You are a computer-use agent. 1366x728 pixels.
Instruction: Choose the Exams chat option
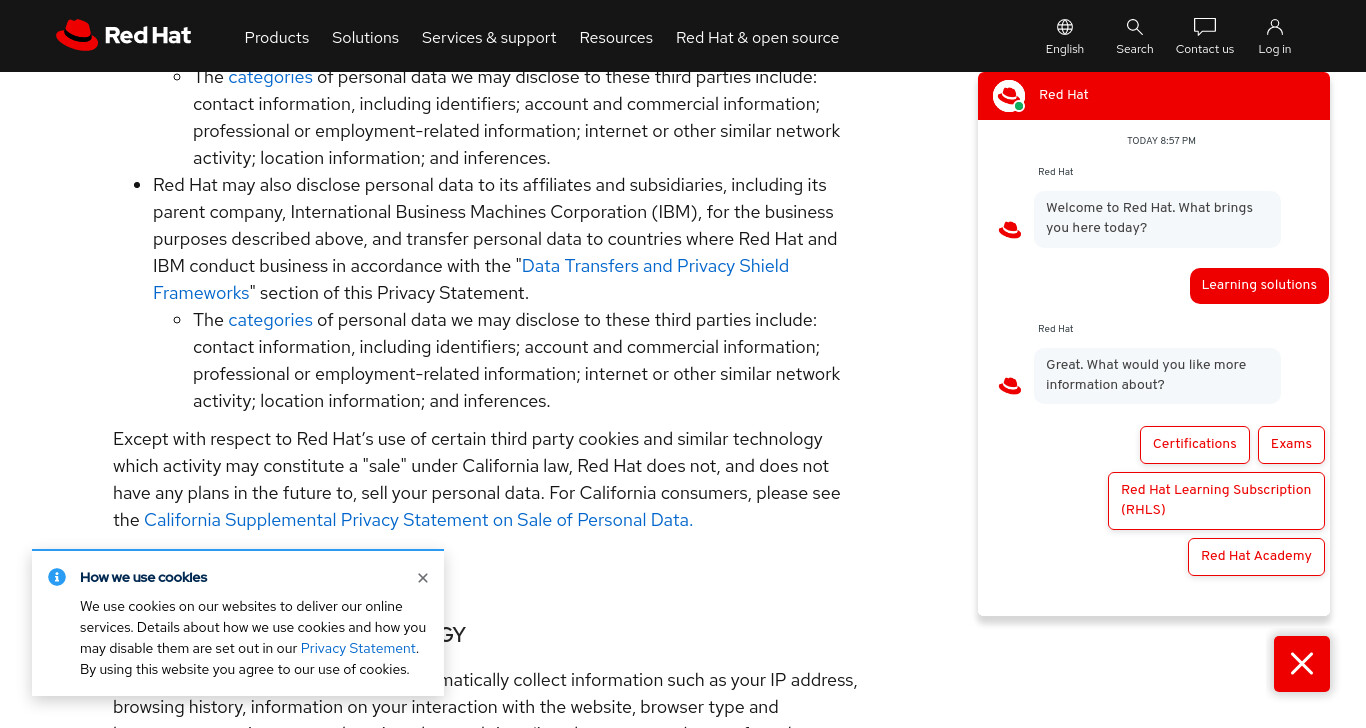[1291, 445]
